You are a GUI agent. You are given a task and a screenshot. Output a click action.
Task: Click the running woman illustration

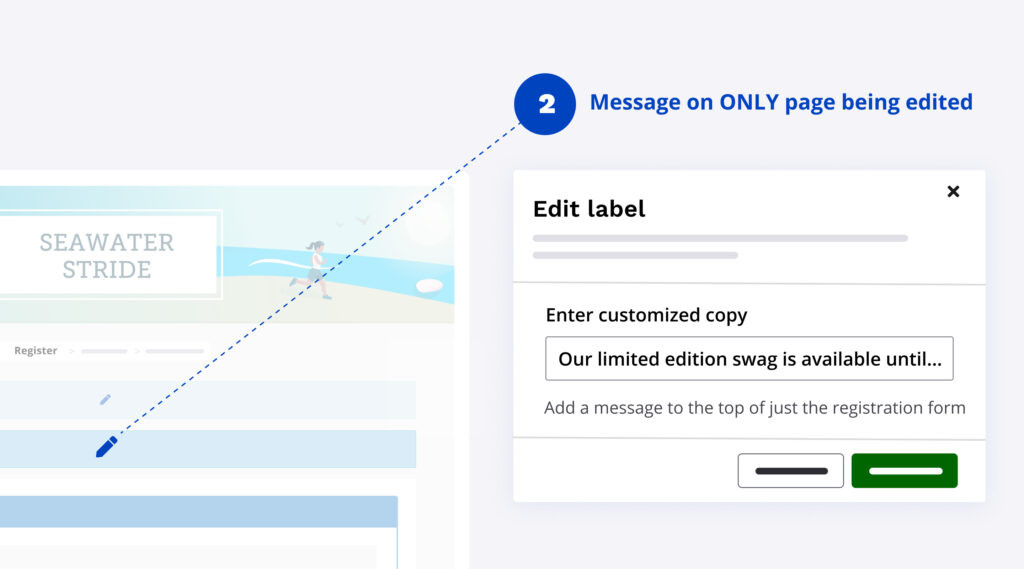314,268
